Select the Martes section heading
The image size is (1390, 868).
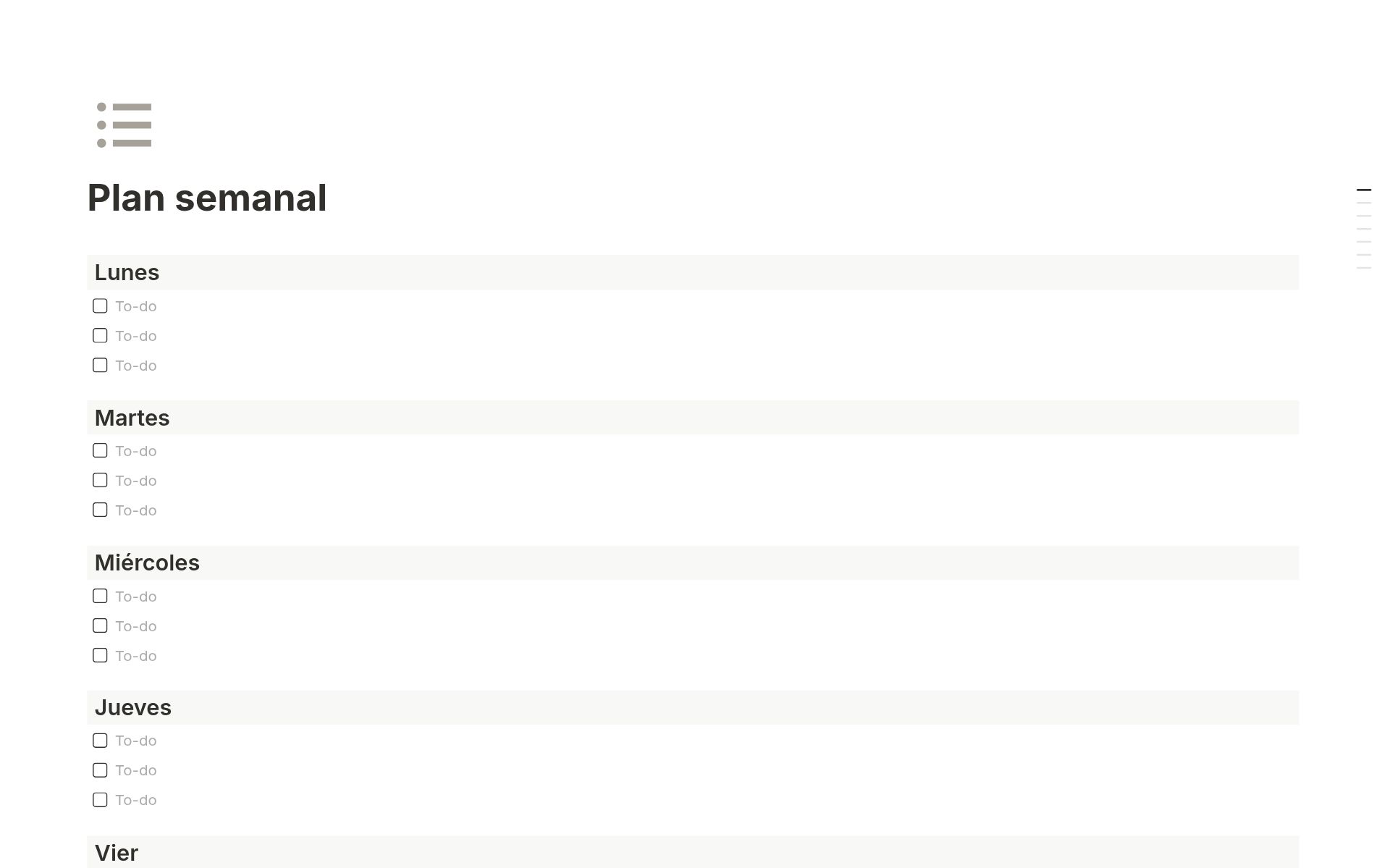132,418
